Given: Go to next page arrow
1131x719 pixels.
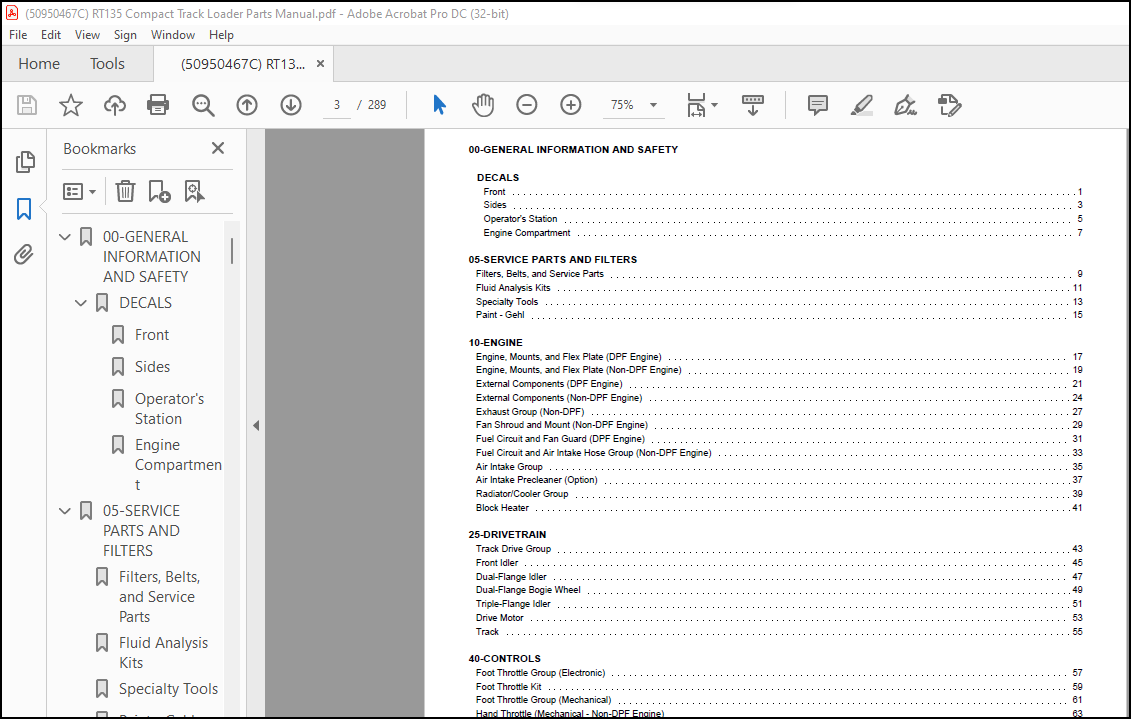Looking at the screenshot, I should tap(291, 105).
